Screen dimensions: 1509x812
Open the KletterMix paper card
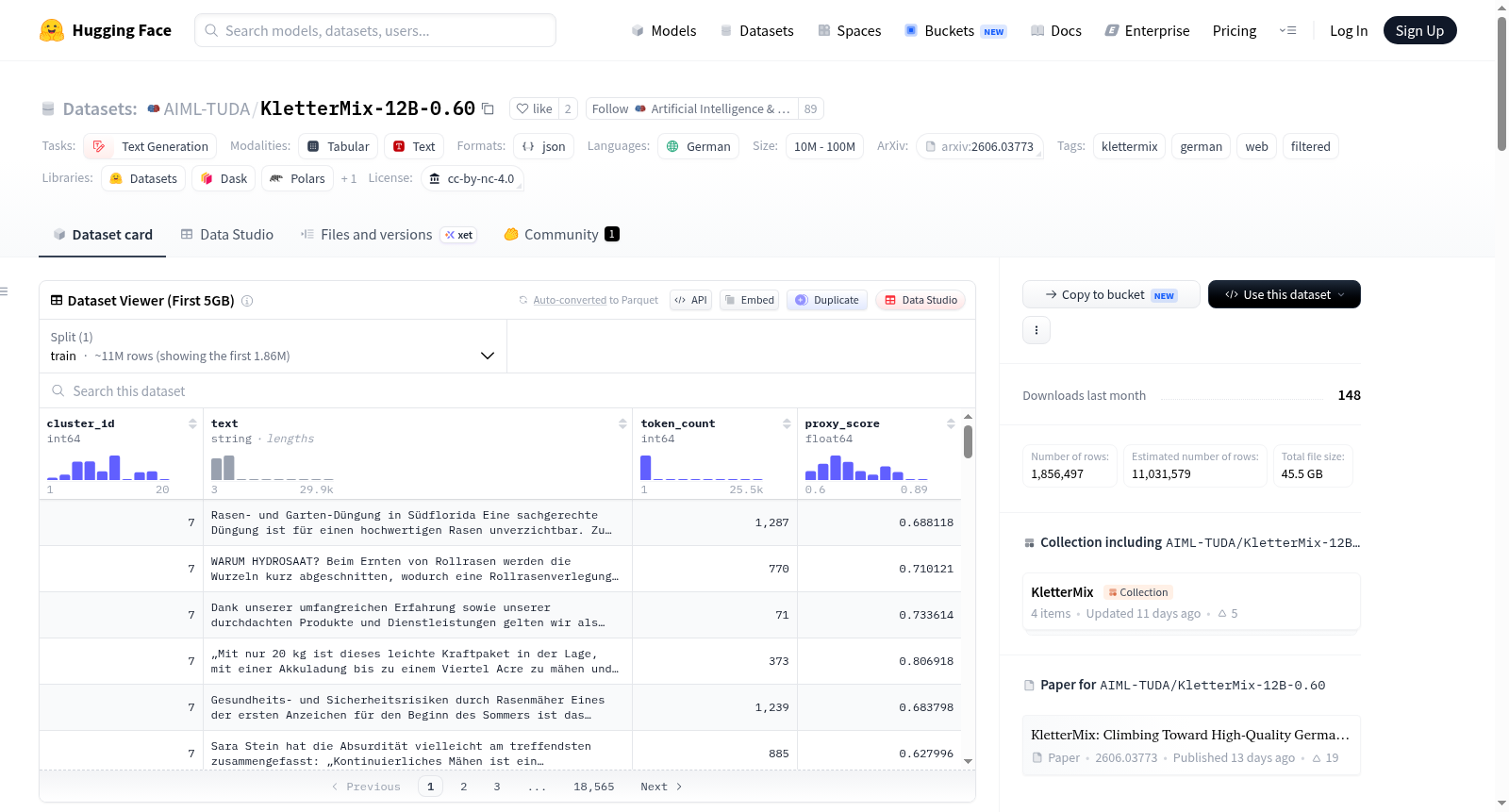point(1191,745)
